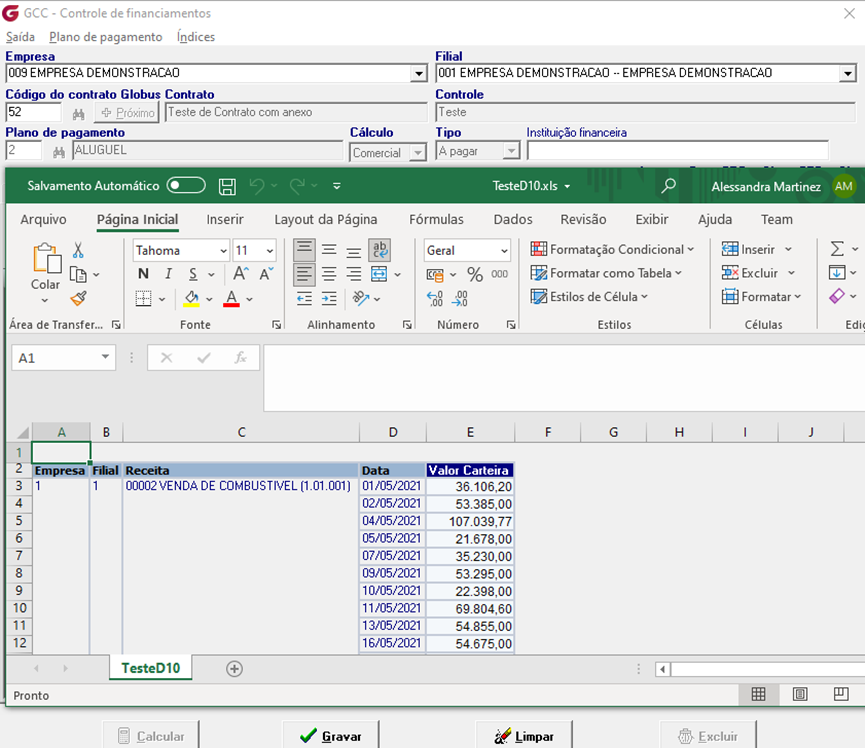Click the Instituição financeira input field

click(x=677, y=150)
